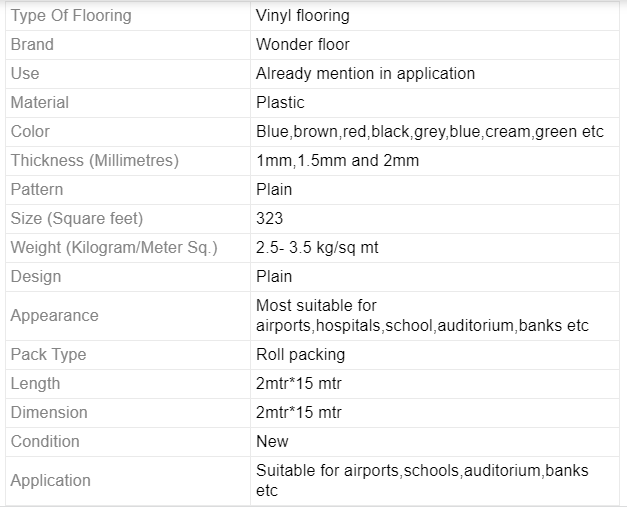Click the 'Pattern' label cell

128,190
